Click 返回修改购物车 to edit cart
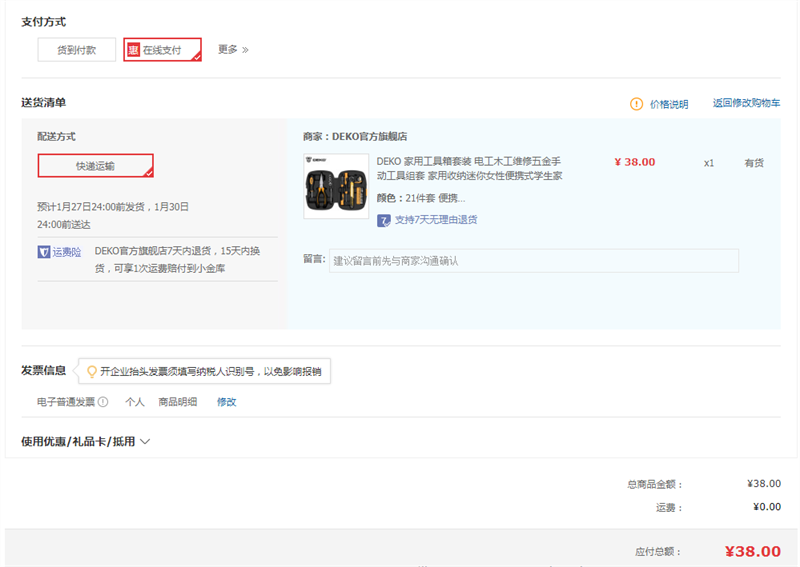Image resolution: width=800 pixels, height=567 pixels. click(x=746, y=103)
